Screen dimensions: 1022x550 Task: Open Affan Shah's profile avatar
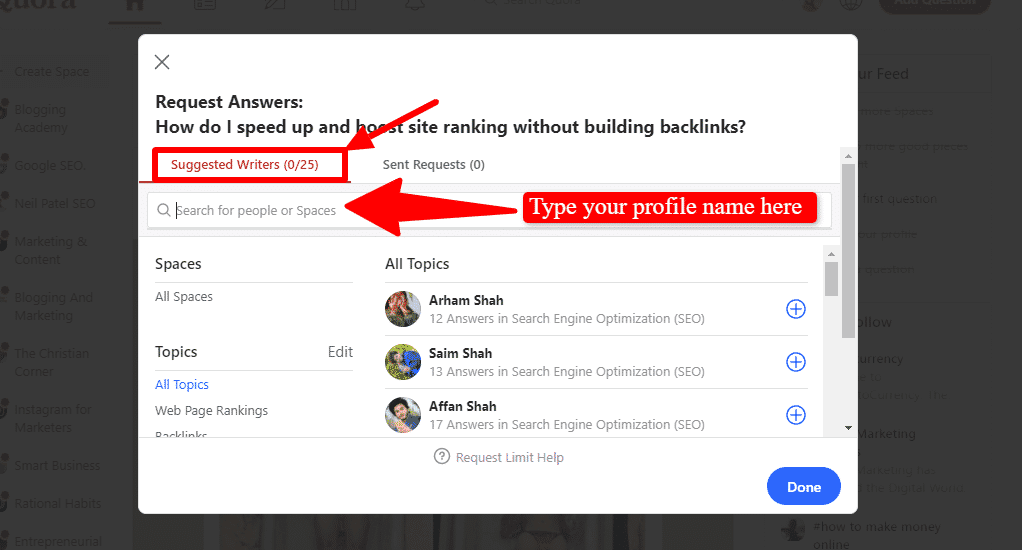tap(403, 414)
